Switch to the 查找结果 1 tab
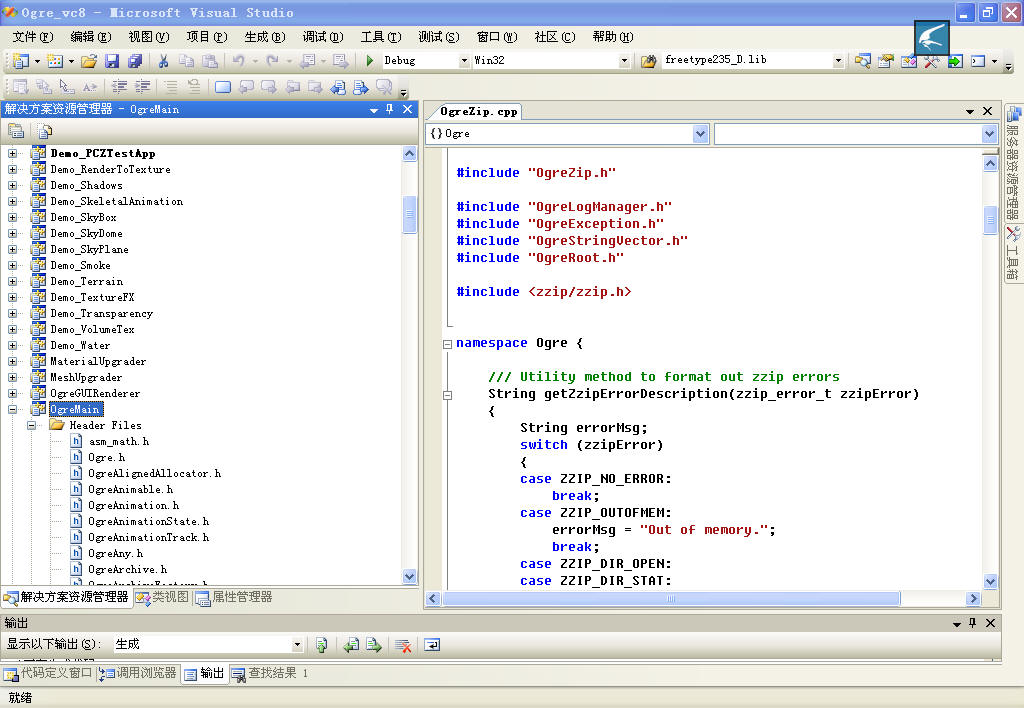Viewport: 1024px width, 708px height. click(x=270, y=673)
